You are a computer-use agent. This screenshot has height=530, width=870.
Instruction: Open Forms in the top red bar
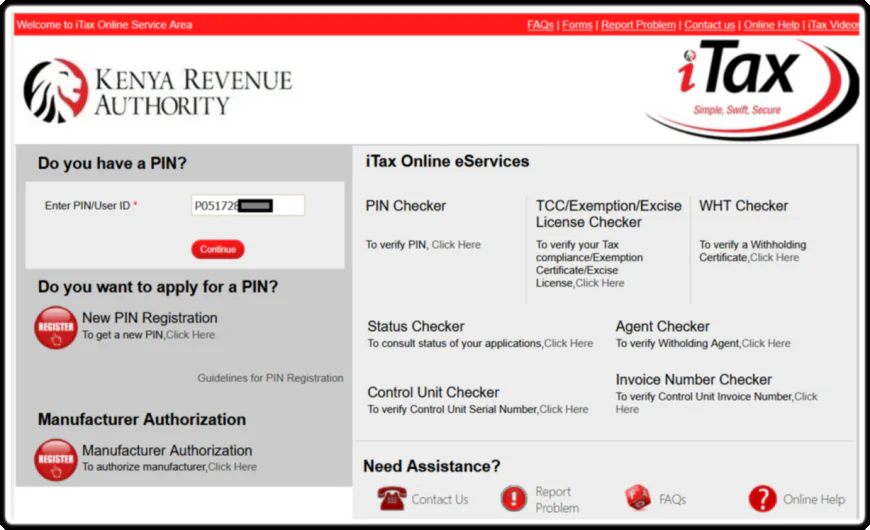click(577, 25)
